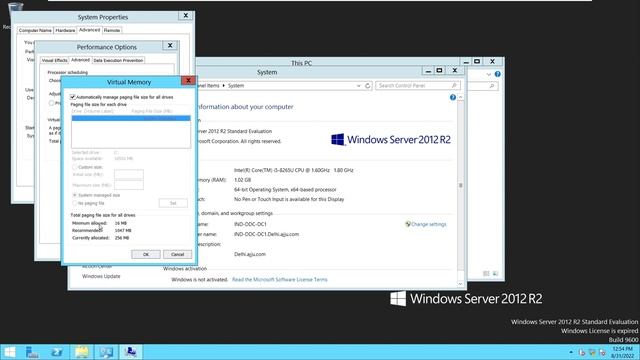Select Advanced tab in Performance Options
The height and width of the screenshot is (360, 640).
tap(80, 60)
